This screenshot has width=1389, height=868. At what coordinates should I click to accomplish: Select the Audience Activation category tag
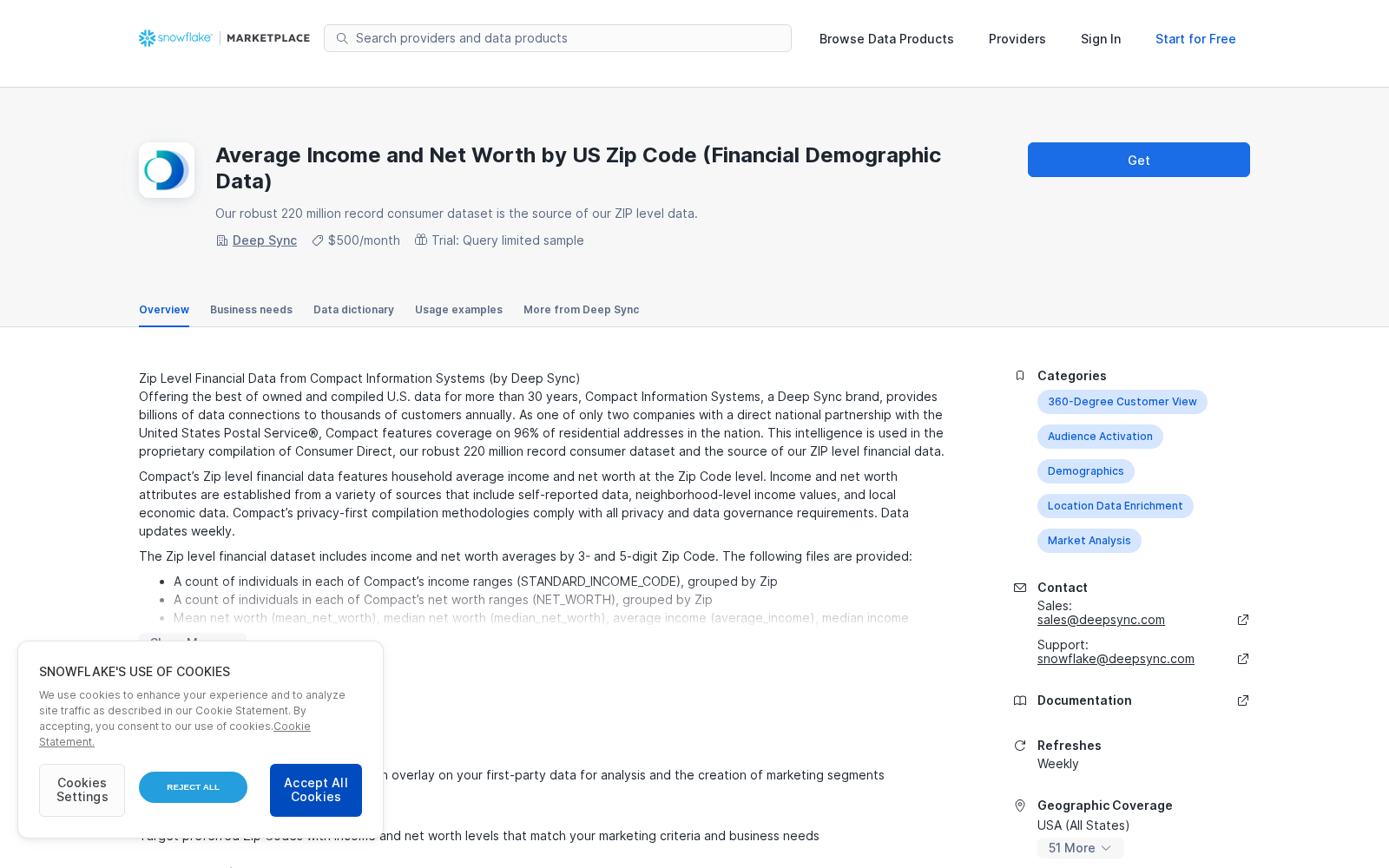[x=1100, y=437]
